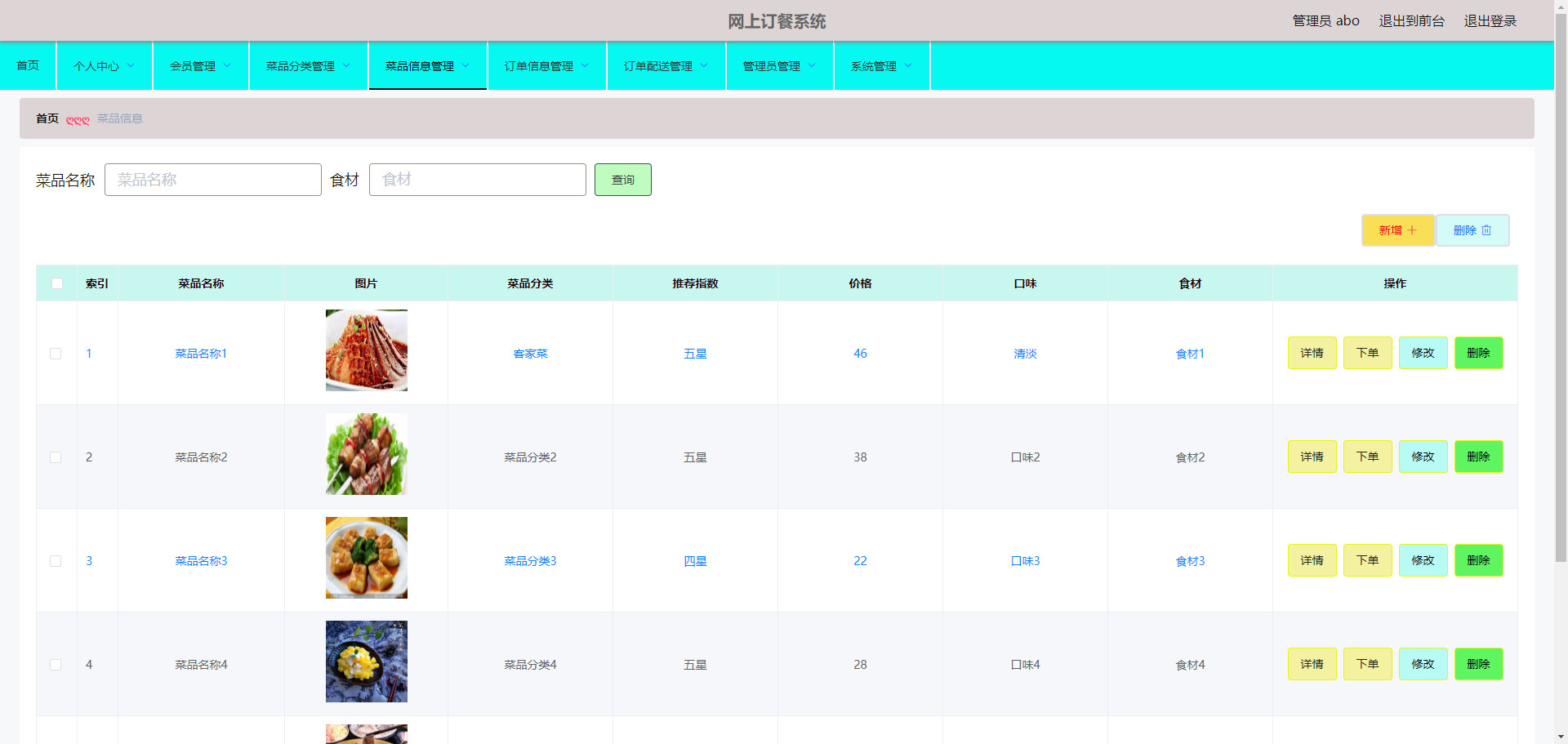Click the 四星 rating cell

[696, 561]
